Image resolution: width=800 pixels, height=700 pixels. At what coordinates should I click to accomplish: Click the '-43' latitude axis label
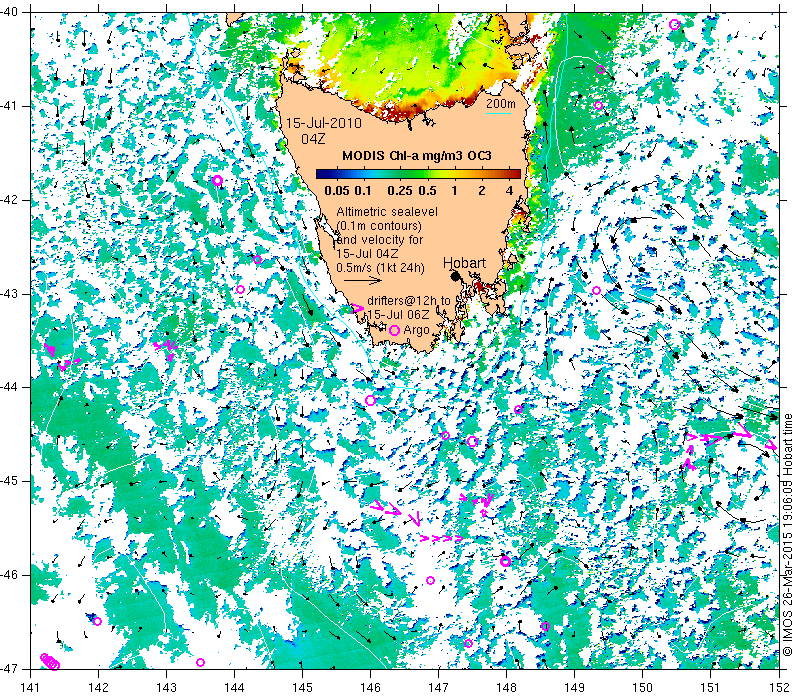point(10,294)
